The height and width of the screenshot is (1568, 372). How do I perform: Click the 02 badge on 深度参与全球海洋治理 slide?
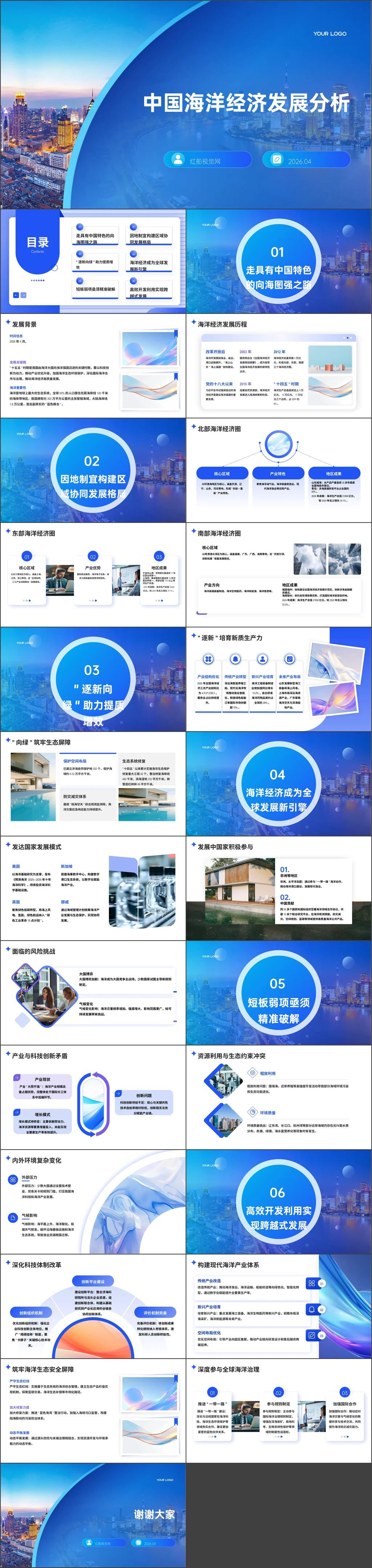tap(279, 1393)
